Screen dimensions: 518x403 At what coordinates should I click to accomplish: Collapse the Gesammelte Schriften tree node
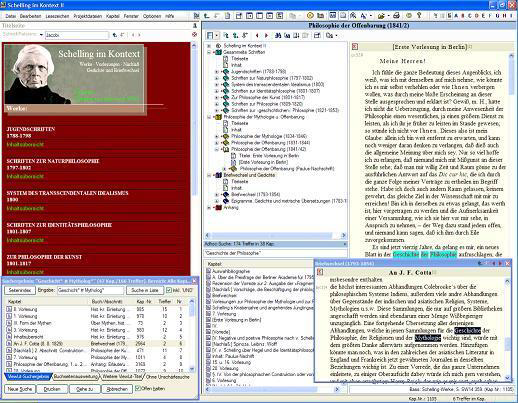pos(209,52)
